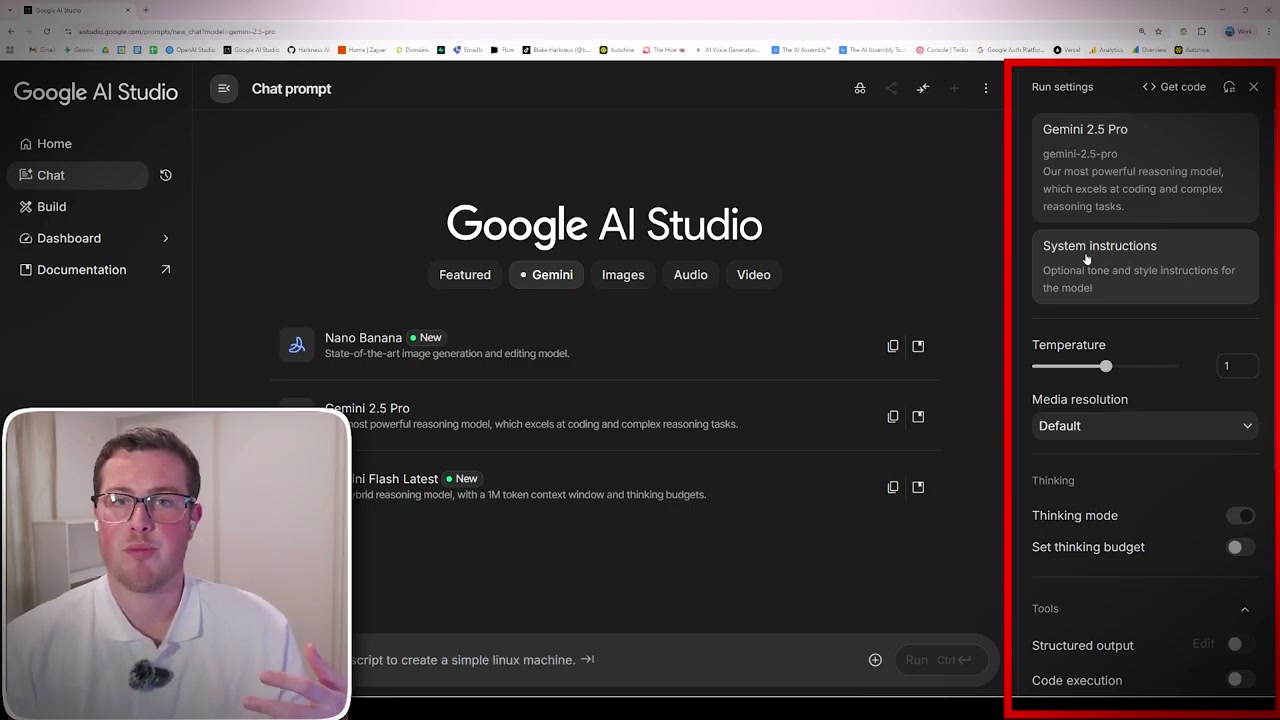Screen dimensions: 1280x720
Task: Click Edit next to Structured output
Action: tap(1203, 644)
